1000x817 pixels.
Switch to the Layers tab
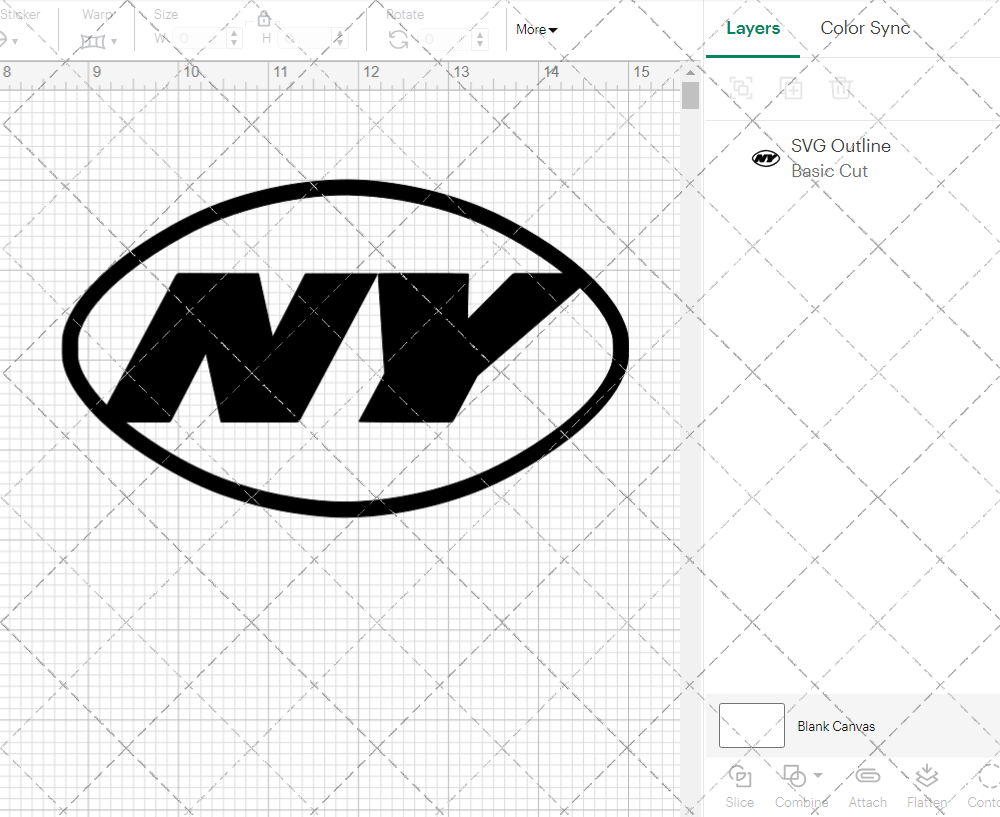pos(753,29)
